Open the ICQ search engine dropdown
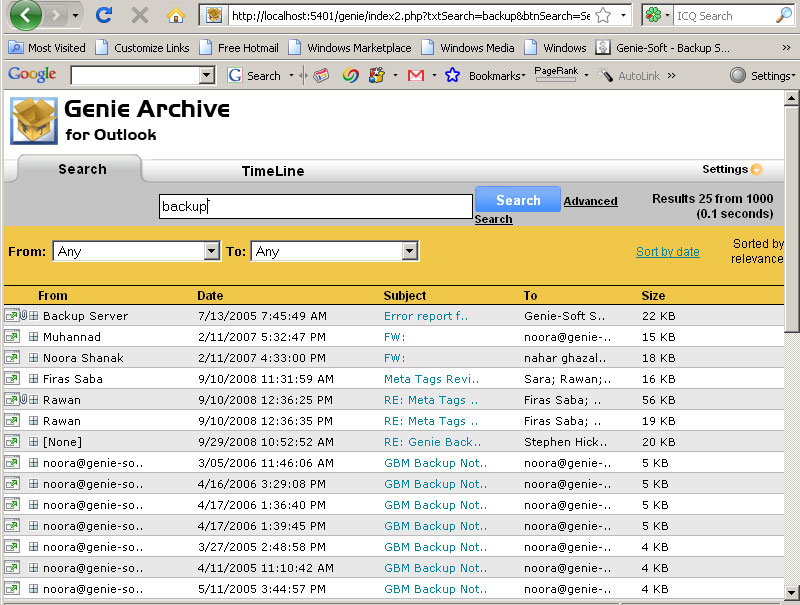The image size is (800, 605). coord(667,15)
